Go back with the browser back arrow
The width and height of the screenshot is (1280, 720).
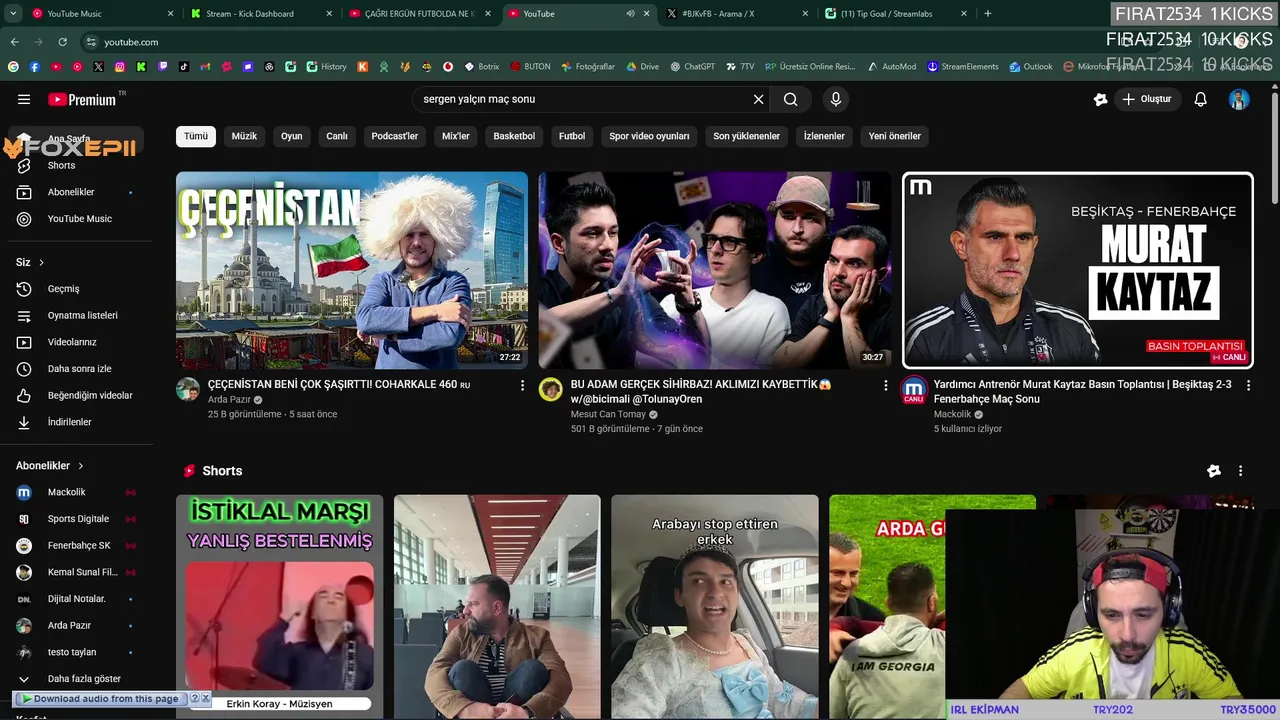tap(14, 42)
